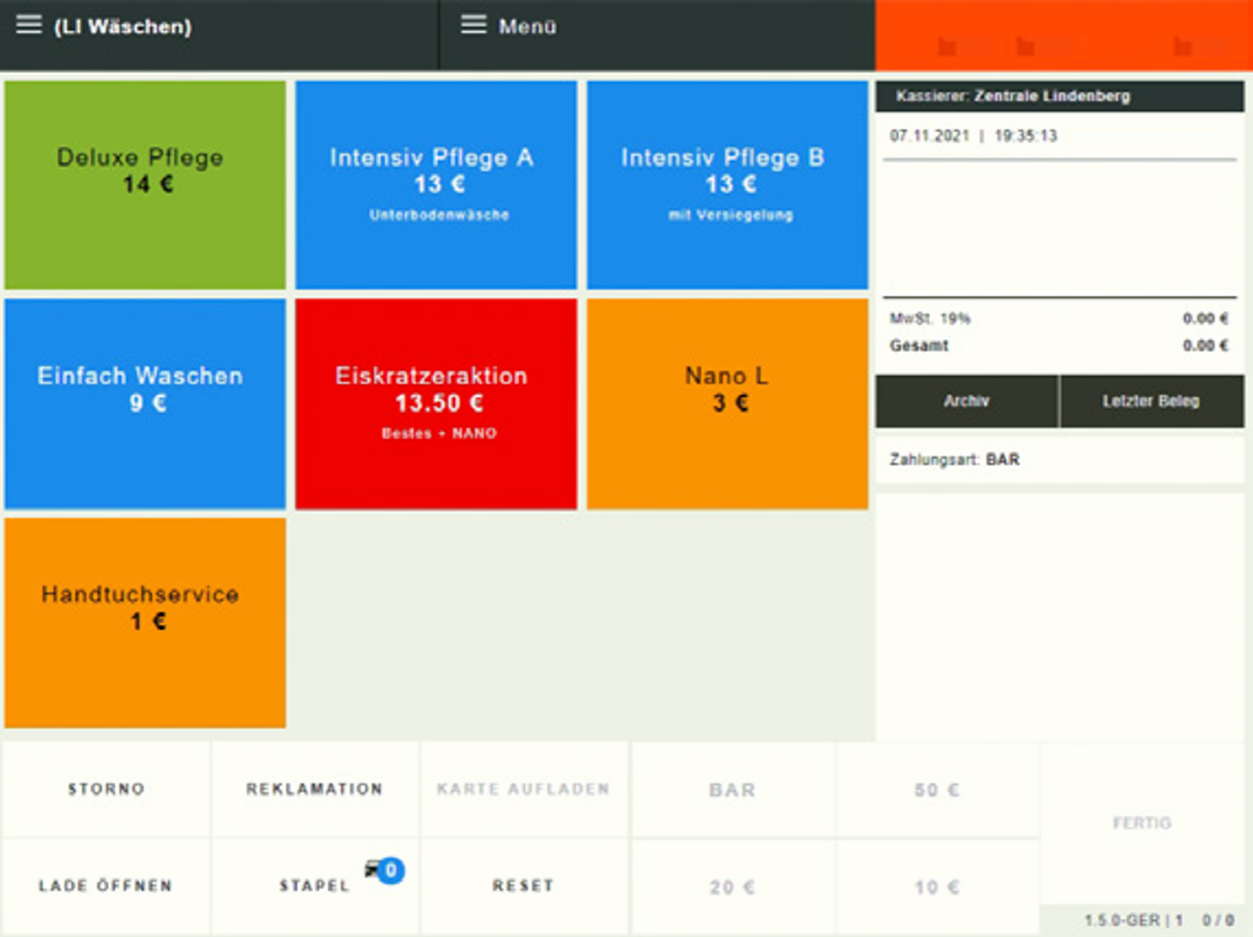Viewport: 1253px width, 937px height.
Task: Tap the 50 € cash button
Action: tap(937, 790)
